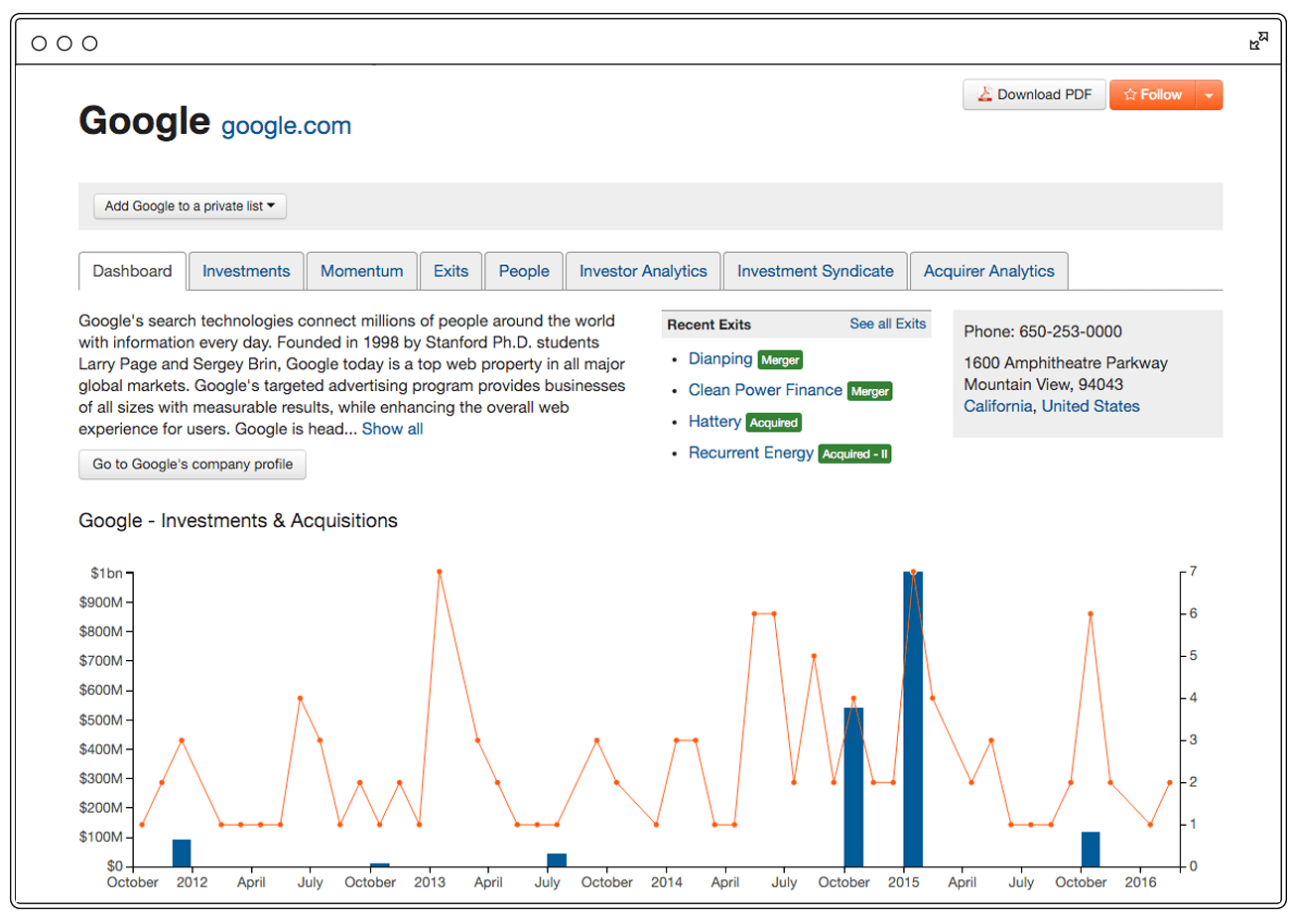Switch to Investment Syndicate tab
Viewport: 1290px width, 924px height.
815,271
